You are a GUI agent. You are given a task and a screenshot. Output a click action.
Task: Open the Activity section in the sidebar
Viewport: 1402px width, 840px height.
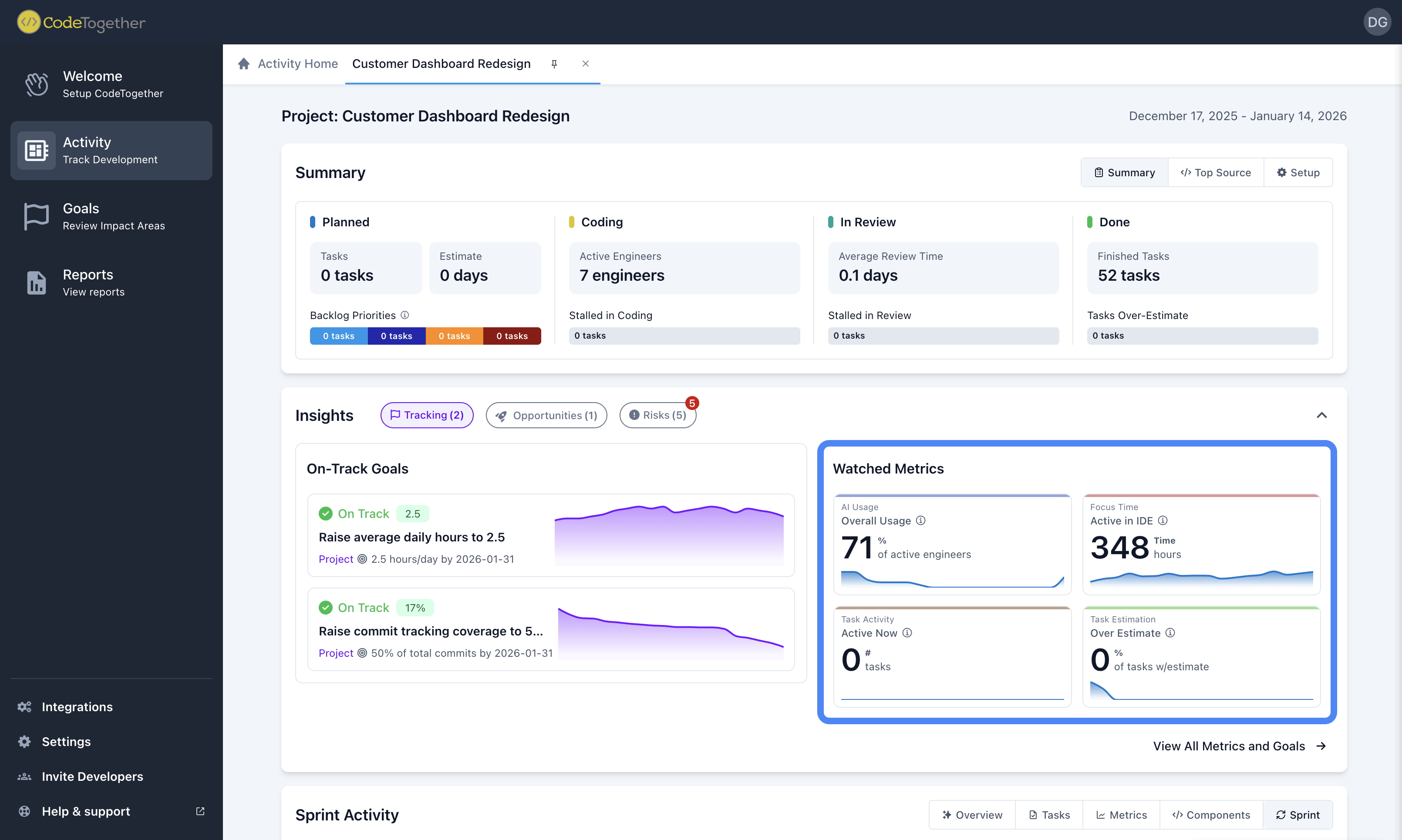tap(111, 150)
